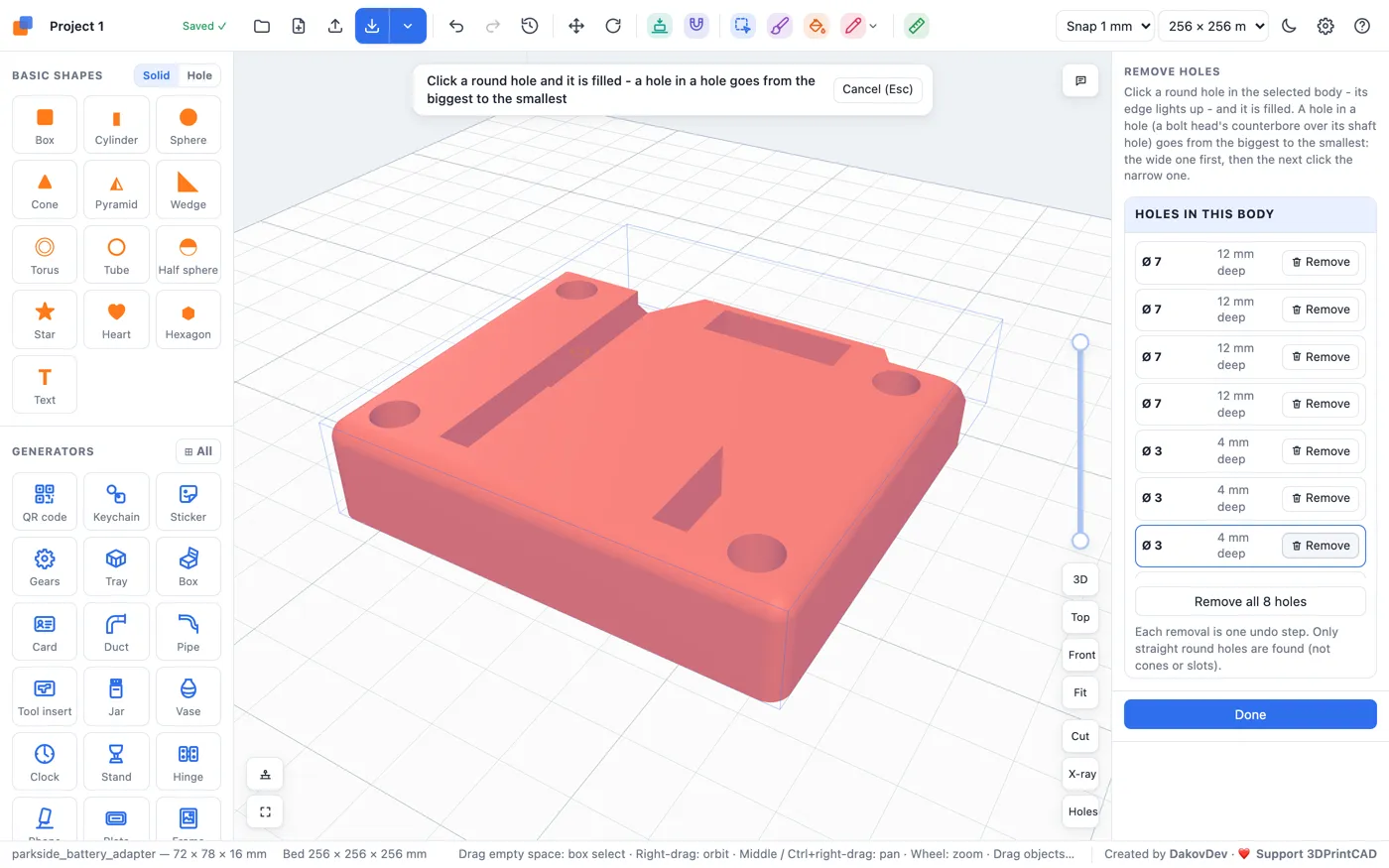The width and height of the screenshot is (1389, 868).
Task: Toggle dark mode moon icon
Action: point(1289,26)
